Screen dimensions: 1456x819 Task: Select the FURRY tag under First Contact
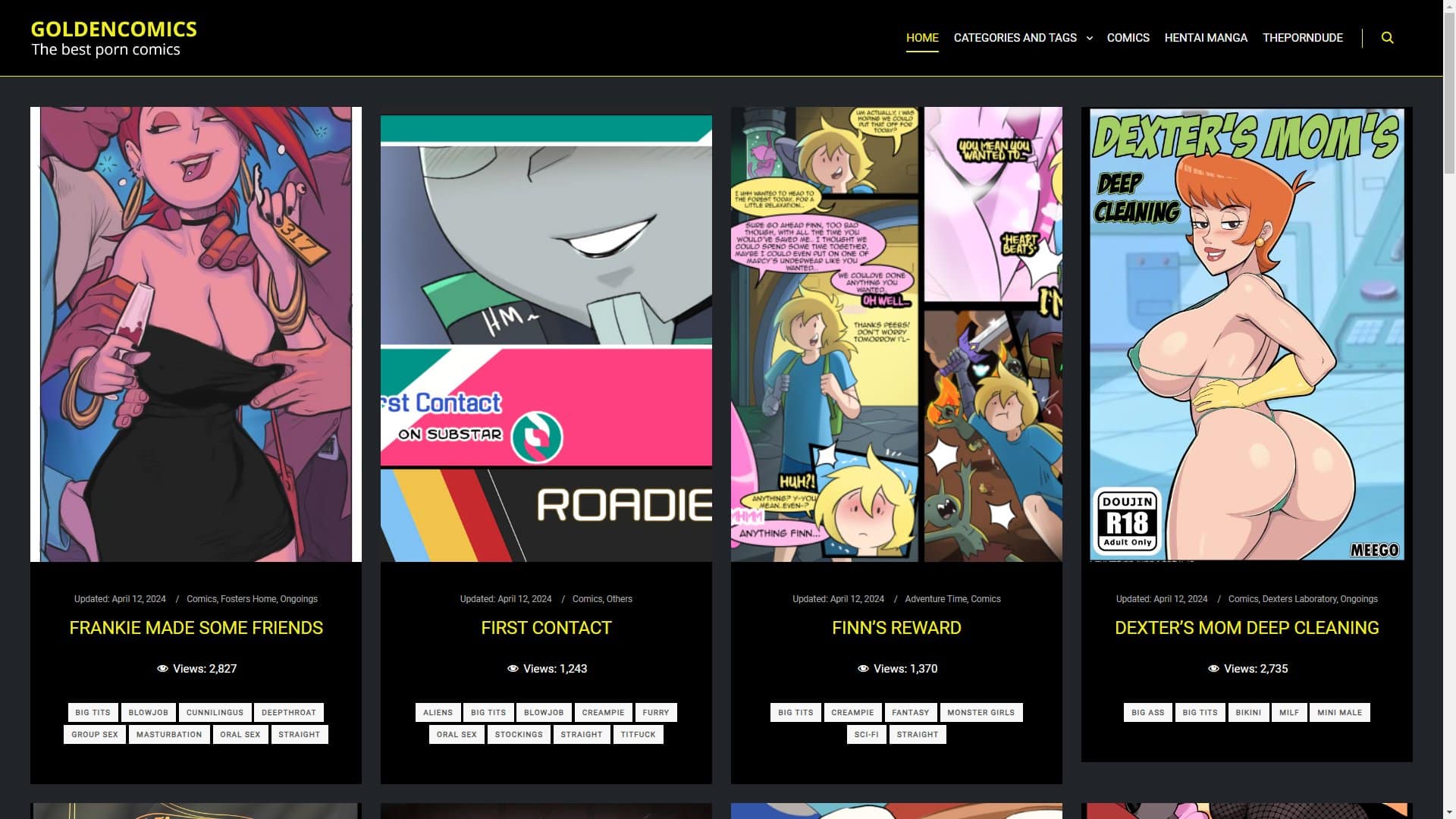point(656,712)
